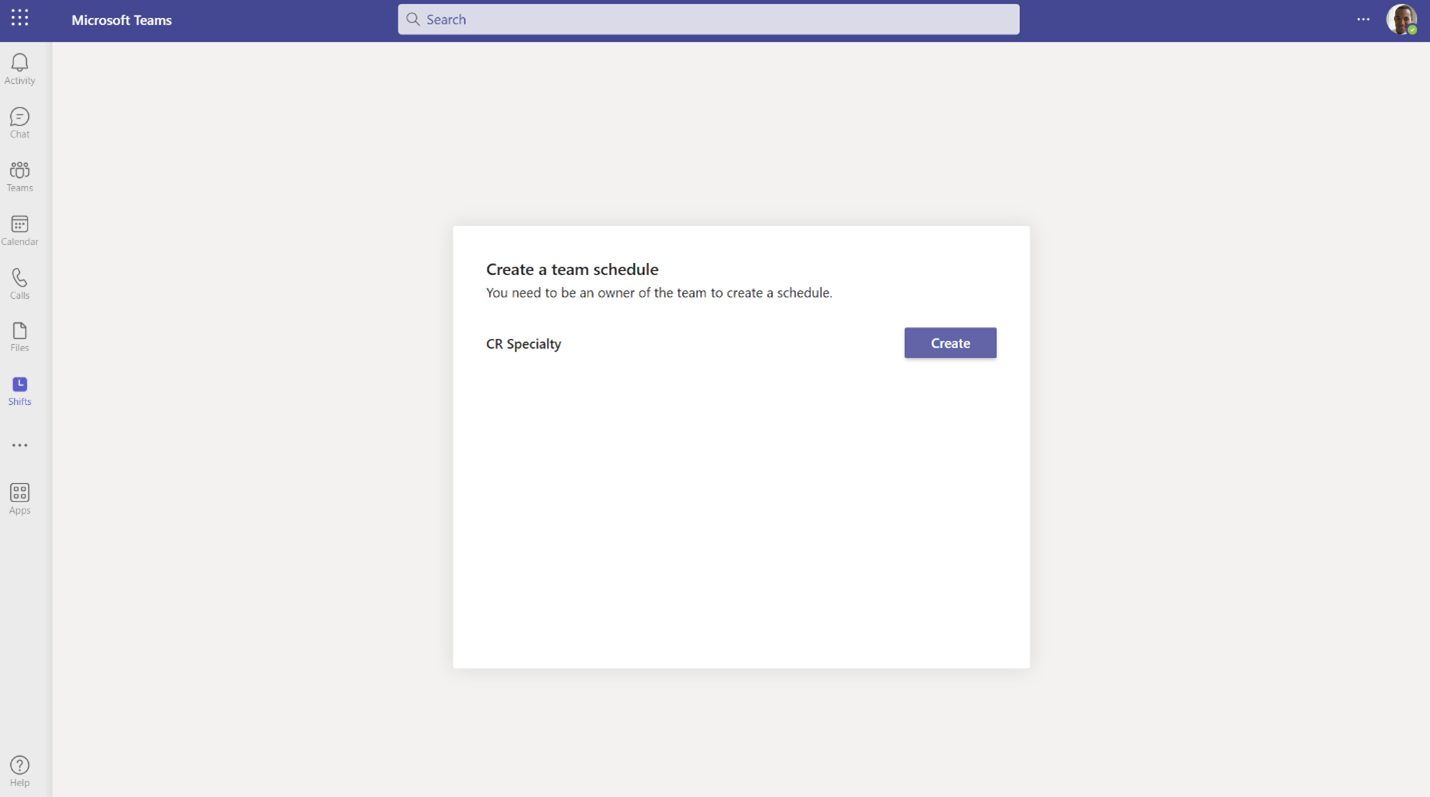The width and height of the screenshot is (1430, 797).
Task: Click the 'Create a team schedule' heading
Action: pyautogui.click(x=572, y=269)
